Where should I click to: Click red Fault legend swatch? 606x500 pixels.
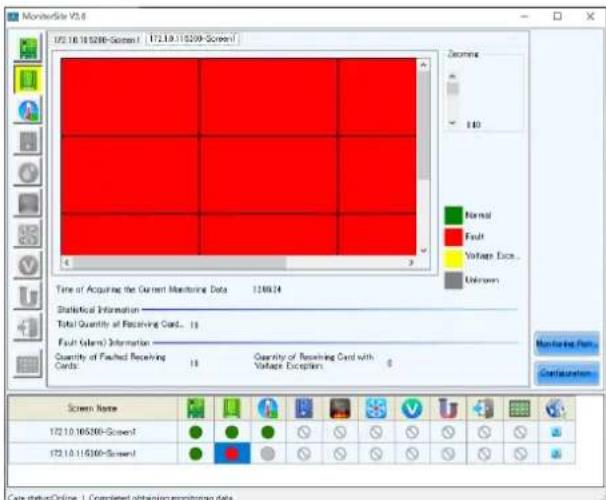tap(453, 236)
